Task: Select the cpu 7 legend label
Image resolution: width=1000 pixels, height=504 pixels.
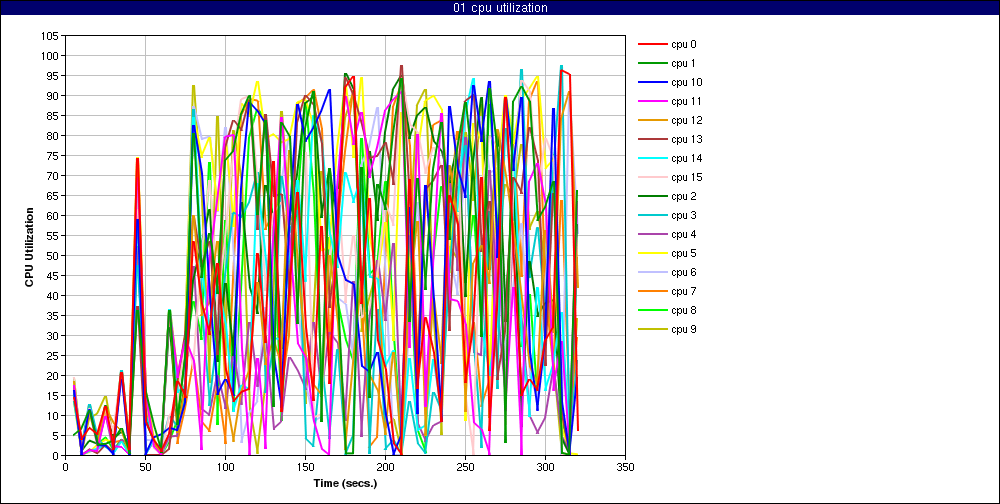Action: tap(683, 292)
